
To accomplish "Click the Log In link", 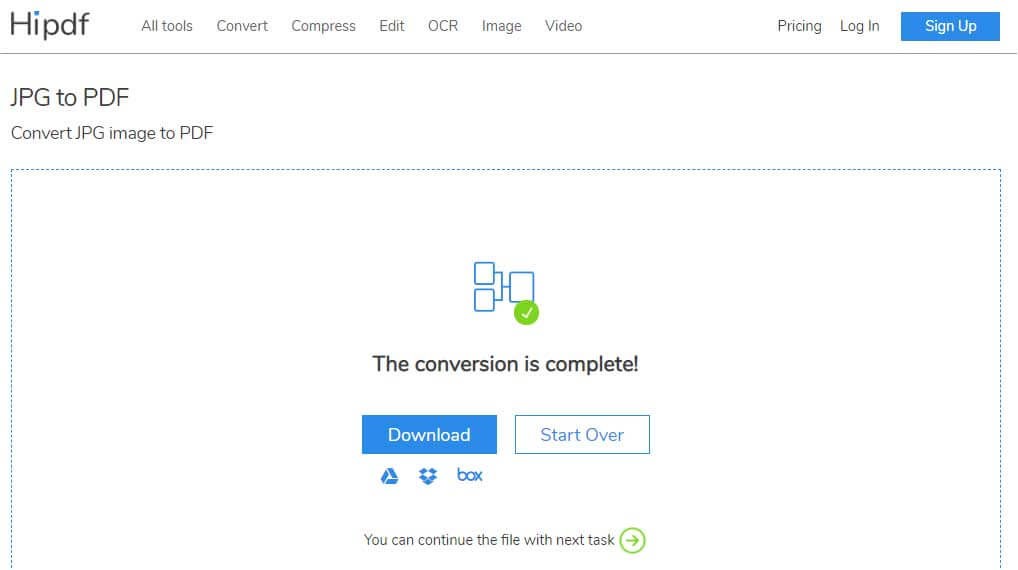I will click(860, 26).
